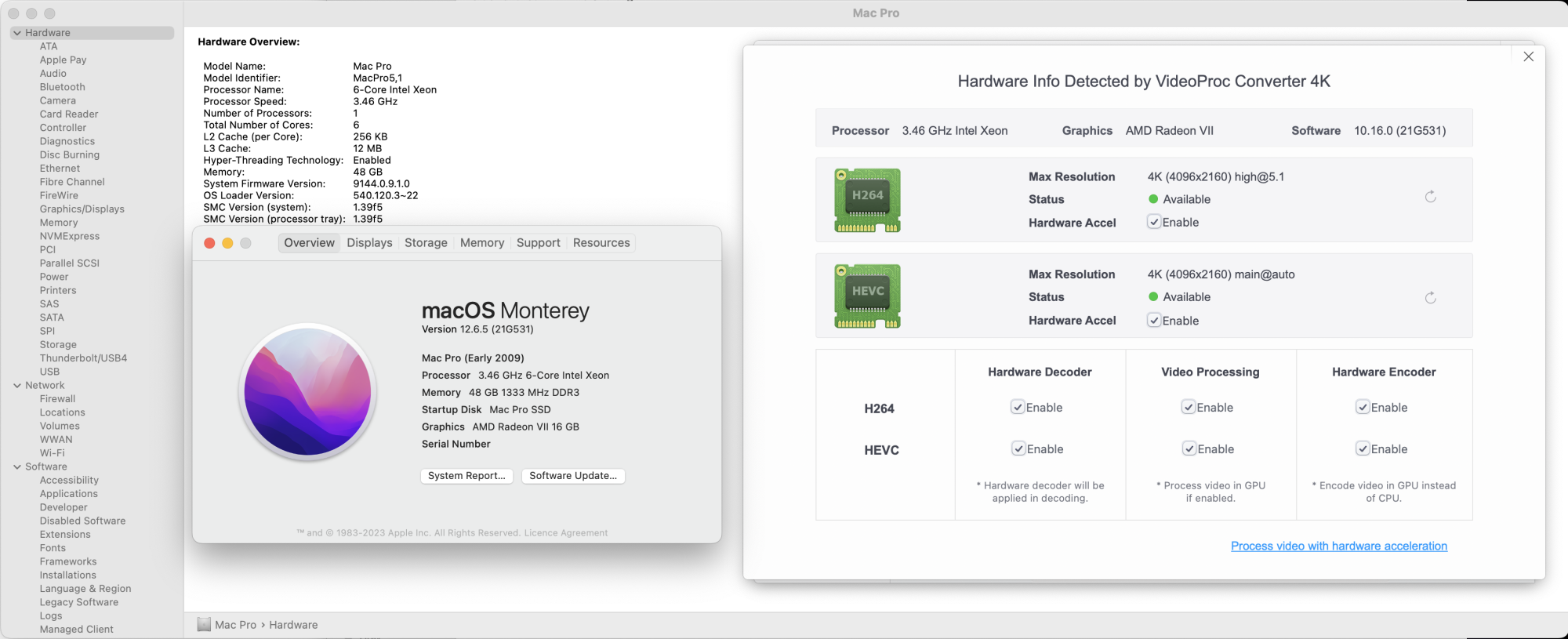Click the MacPro5,1 model identifier value
Image resolution: width=1568 pixels, height=639 pixels.
click(378, 78)
